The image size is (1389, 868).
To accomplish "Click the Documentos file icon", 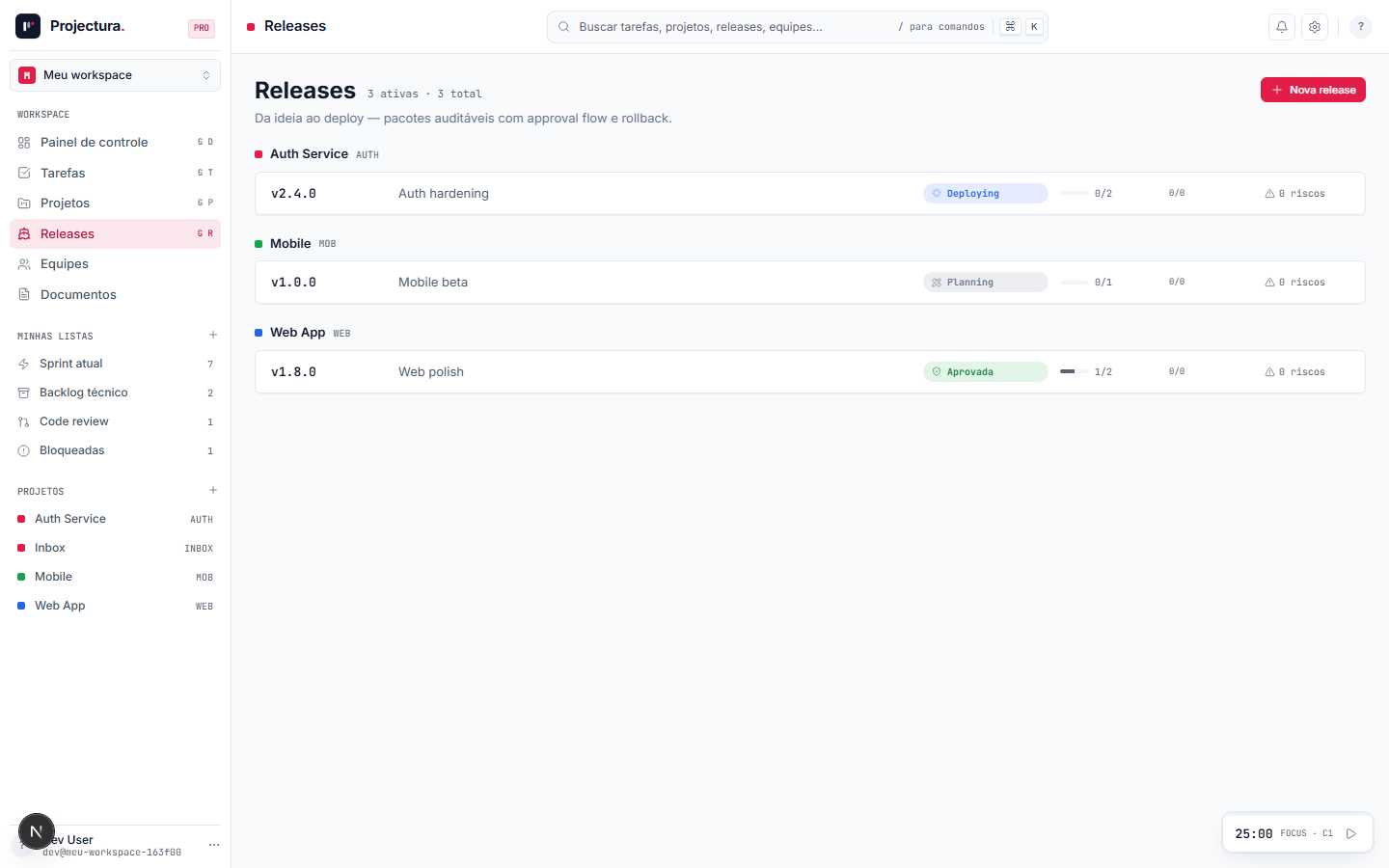I will pyautogui.click(x=24, y=295).
